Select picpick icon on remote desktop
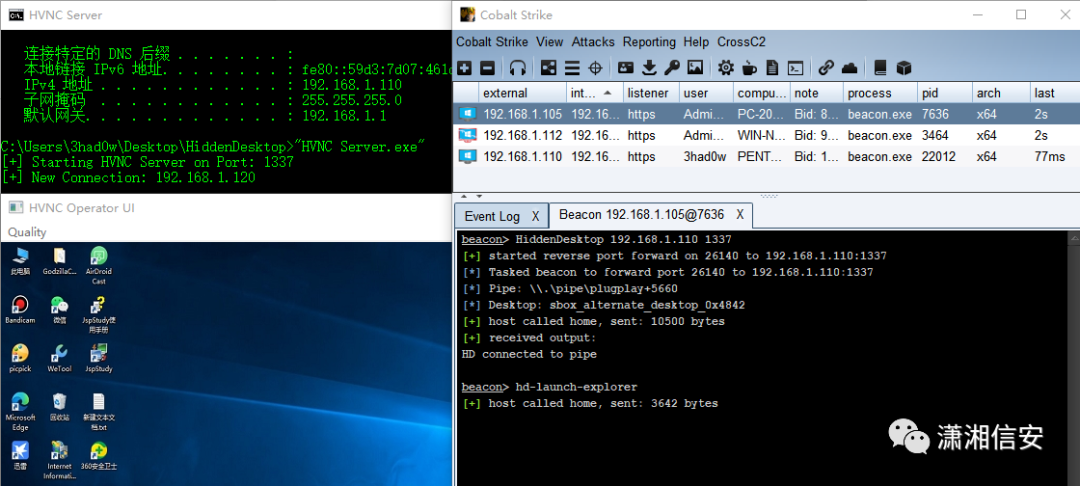The height and width of the screenshot is (486, 1080). point(20,358)
